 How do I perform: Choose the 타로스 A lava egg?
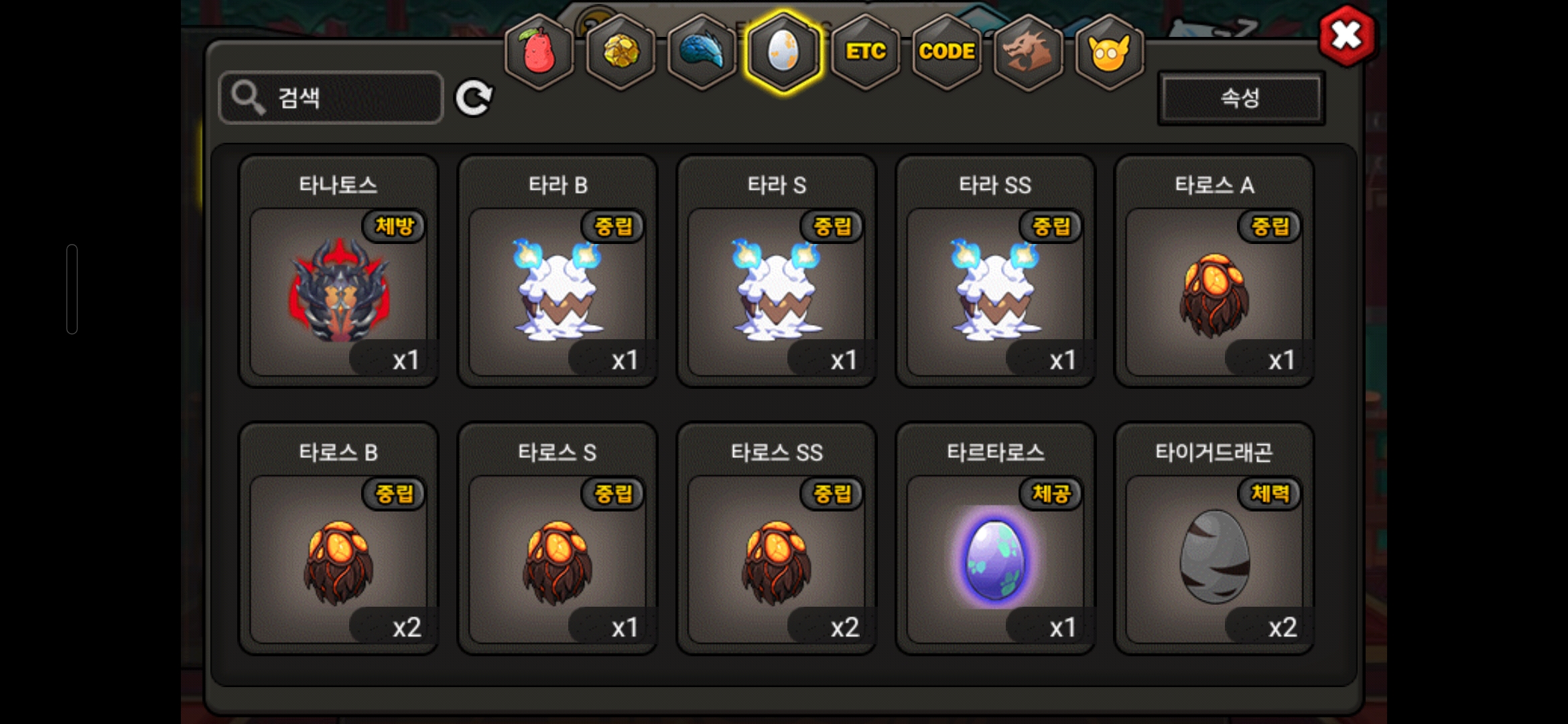(1214, 271)
